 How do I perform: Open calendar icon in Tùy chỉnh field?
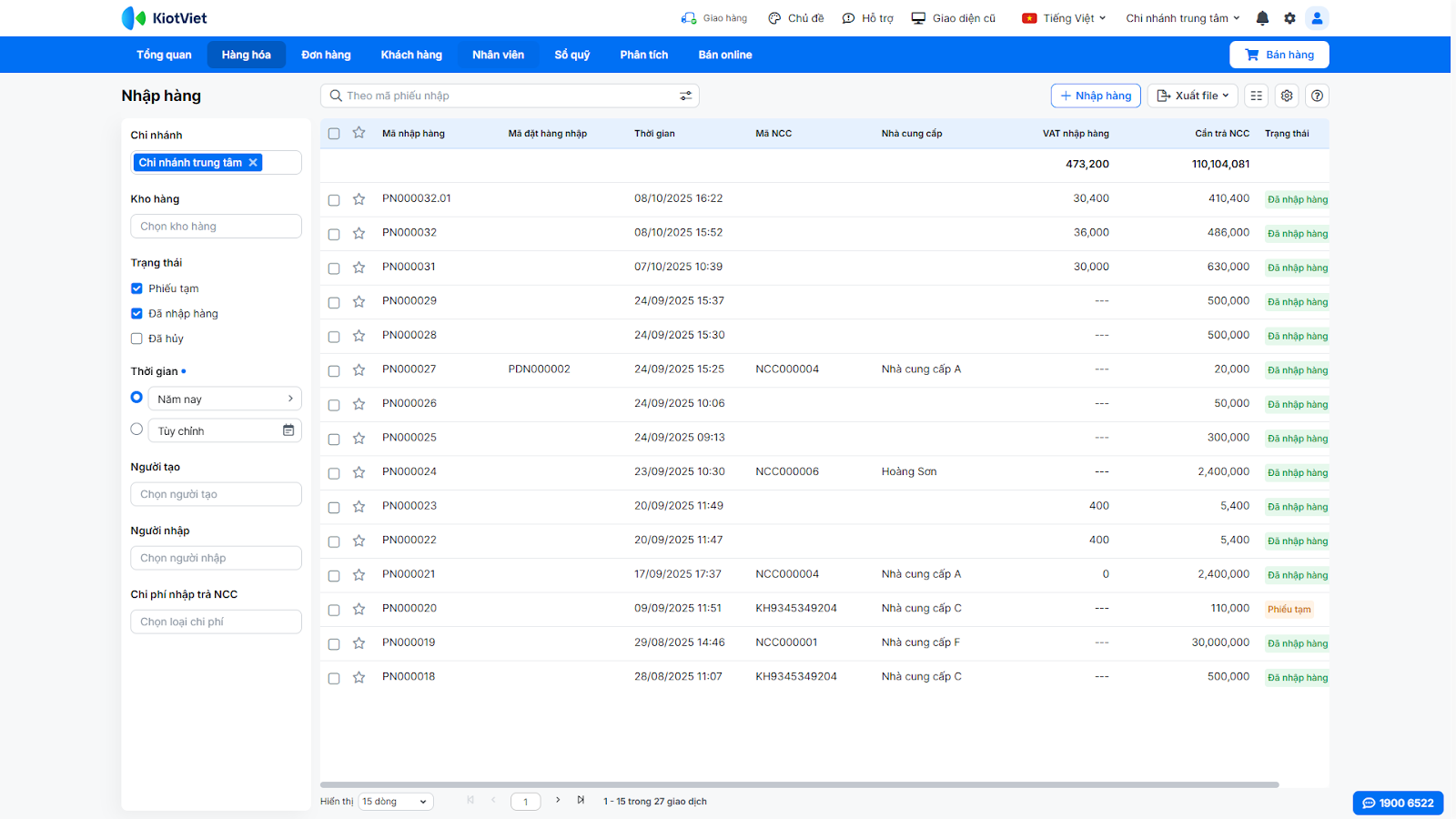click(x=288, y=430)
